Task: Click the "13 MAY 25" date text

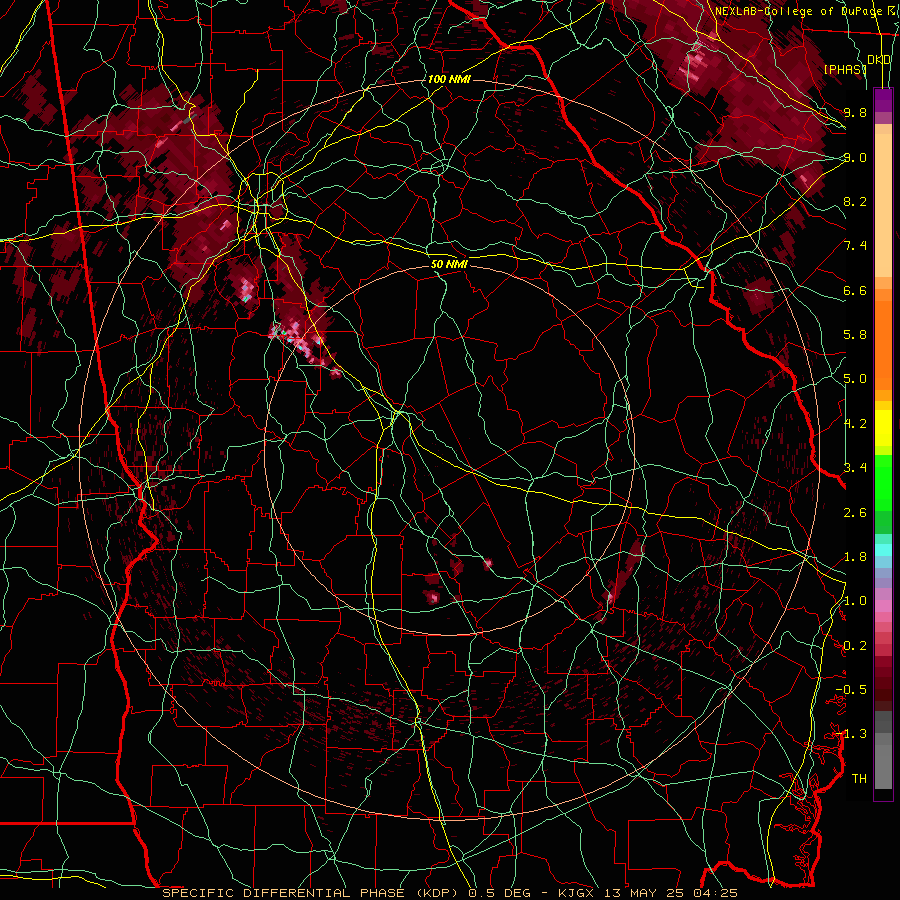Action: coord(646,893)
